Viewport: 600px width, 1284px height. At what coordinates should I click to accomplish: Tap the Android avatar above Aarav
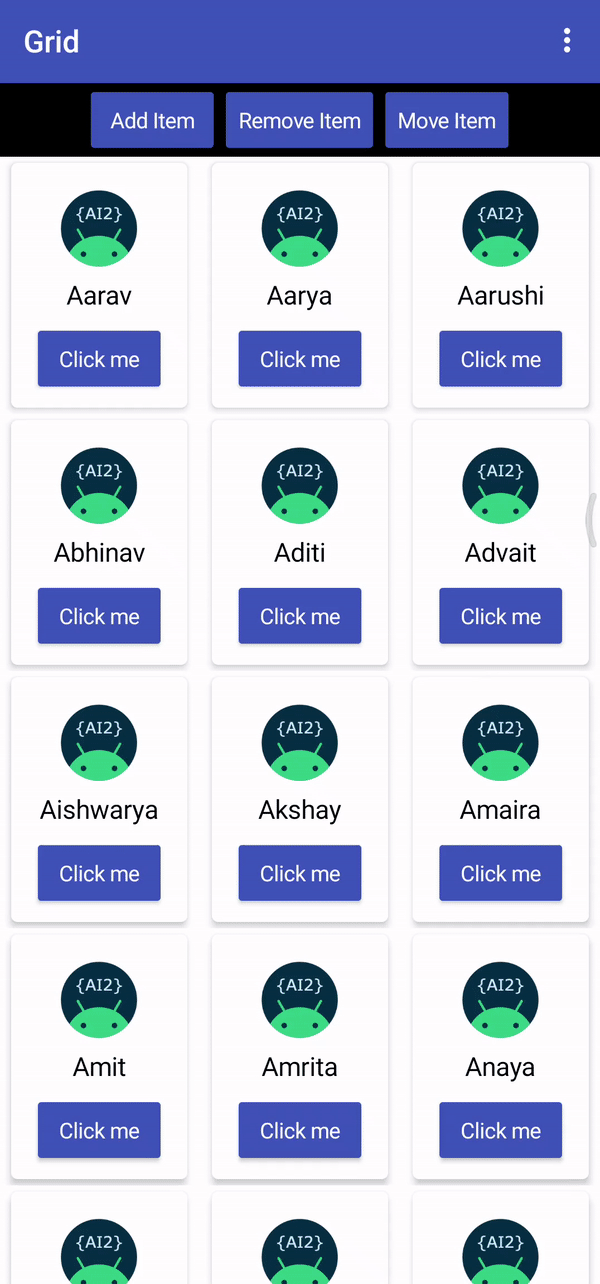99,229
